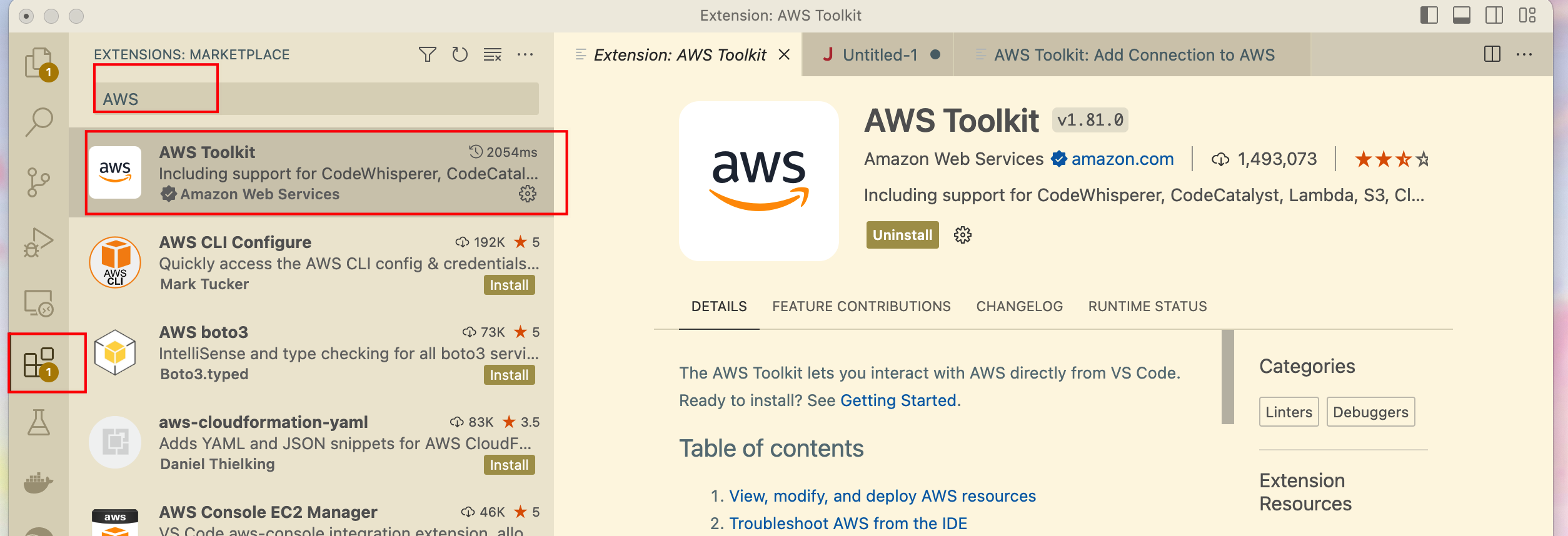Toggle primary side bar layout icon
1568x536 pixels.
pyautogui.click(x=1429, y=15)
